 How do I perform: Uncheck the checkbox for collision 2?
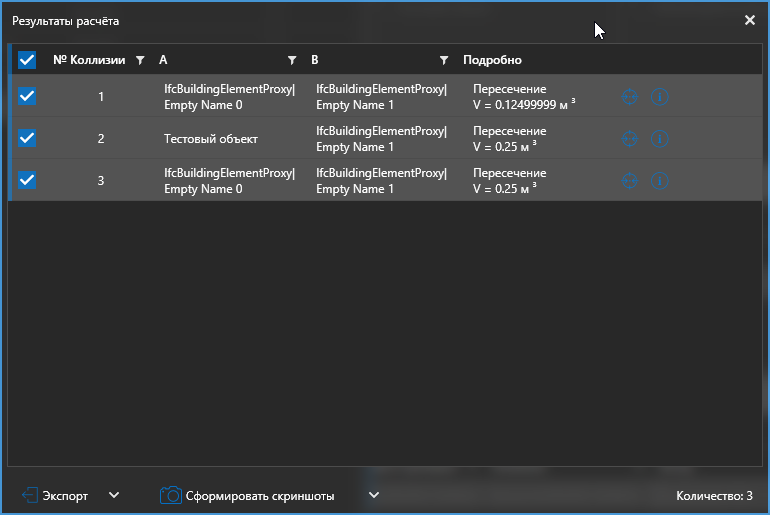click(27, 139)
